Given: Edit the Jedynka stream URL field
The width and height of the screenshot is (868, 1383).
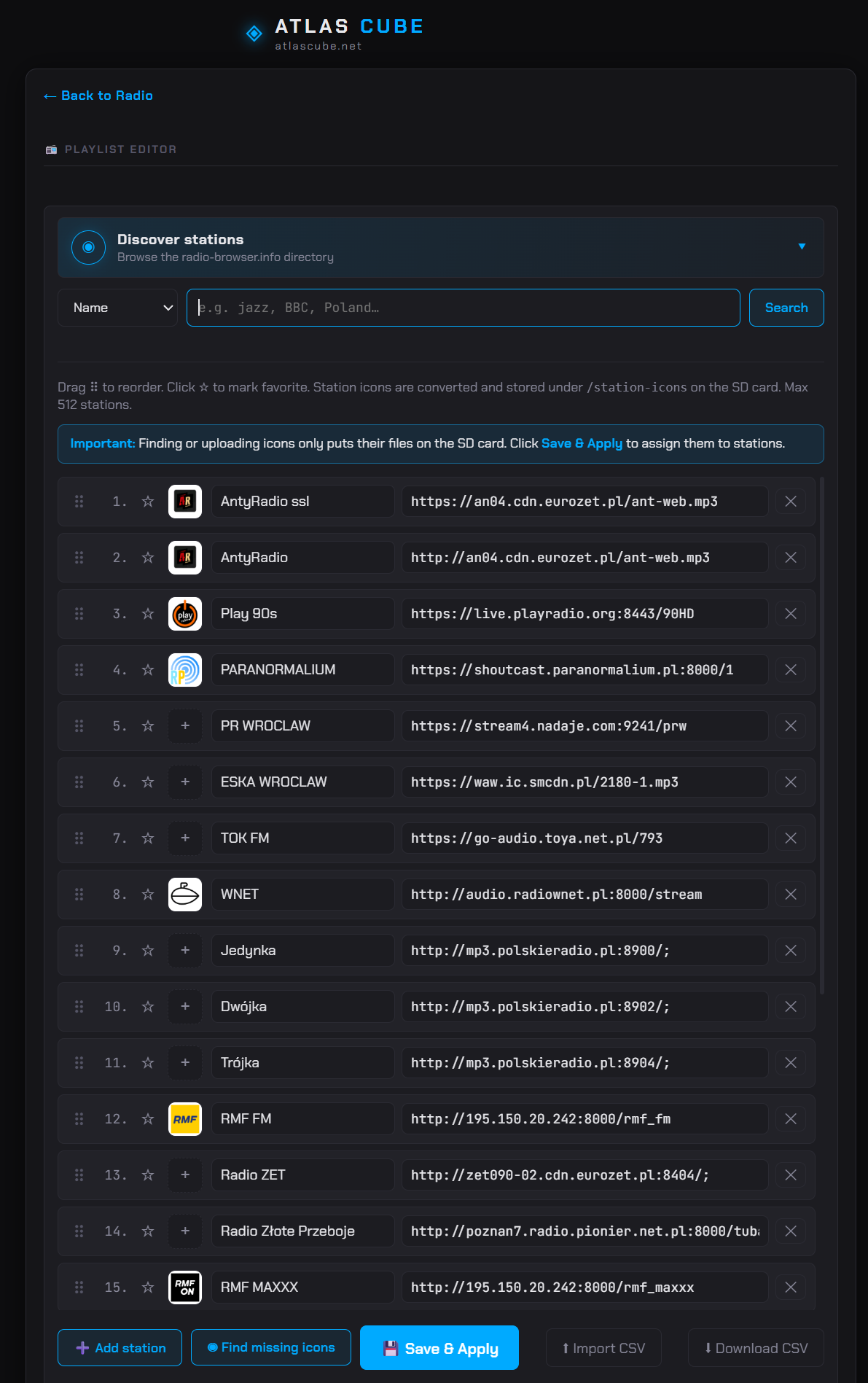Looking at the screenshot, I should point(585,951).
